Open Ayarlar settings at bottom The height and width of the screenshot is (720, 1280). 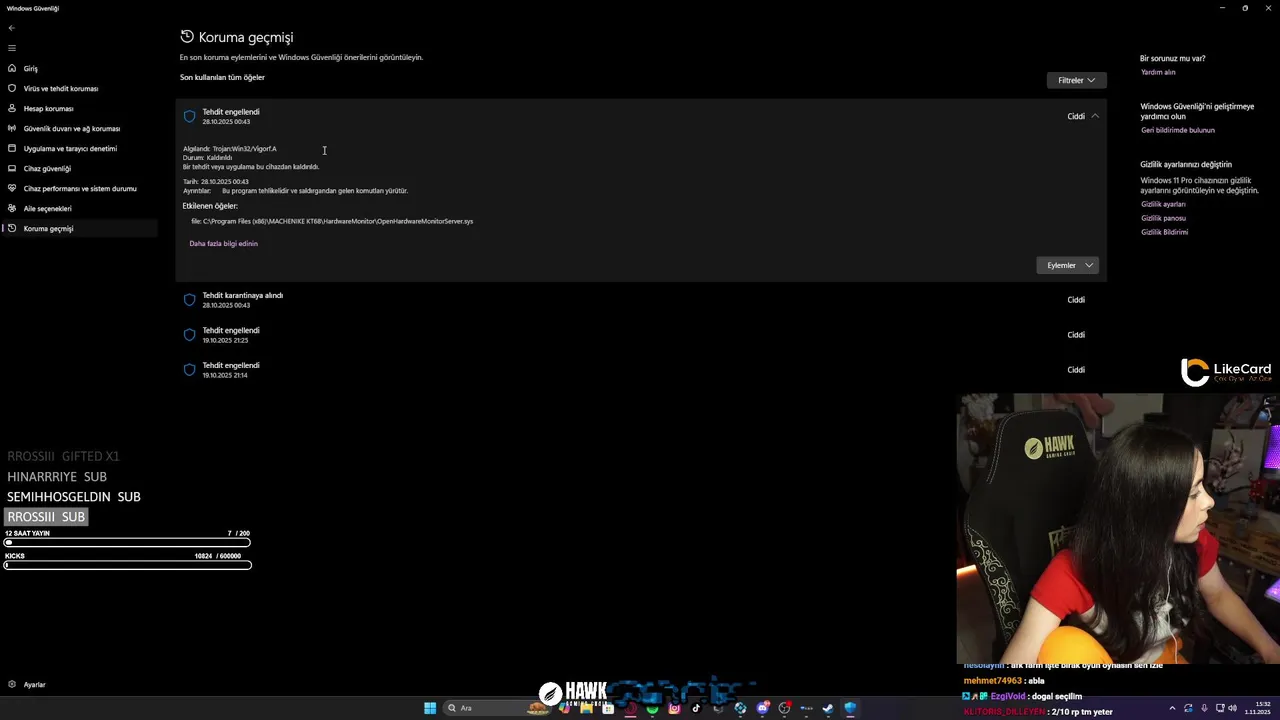pyautogui.click(x=35, y=685)
